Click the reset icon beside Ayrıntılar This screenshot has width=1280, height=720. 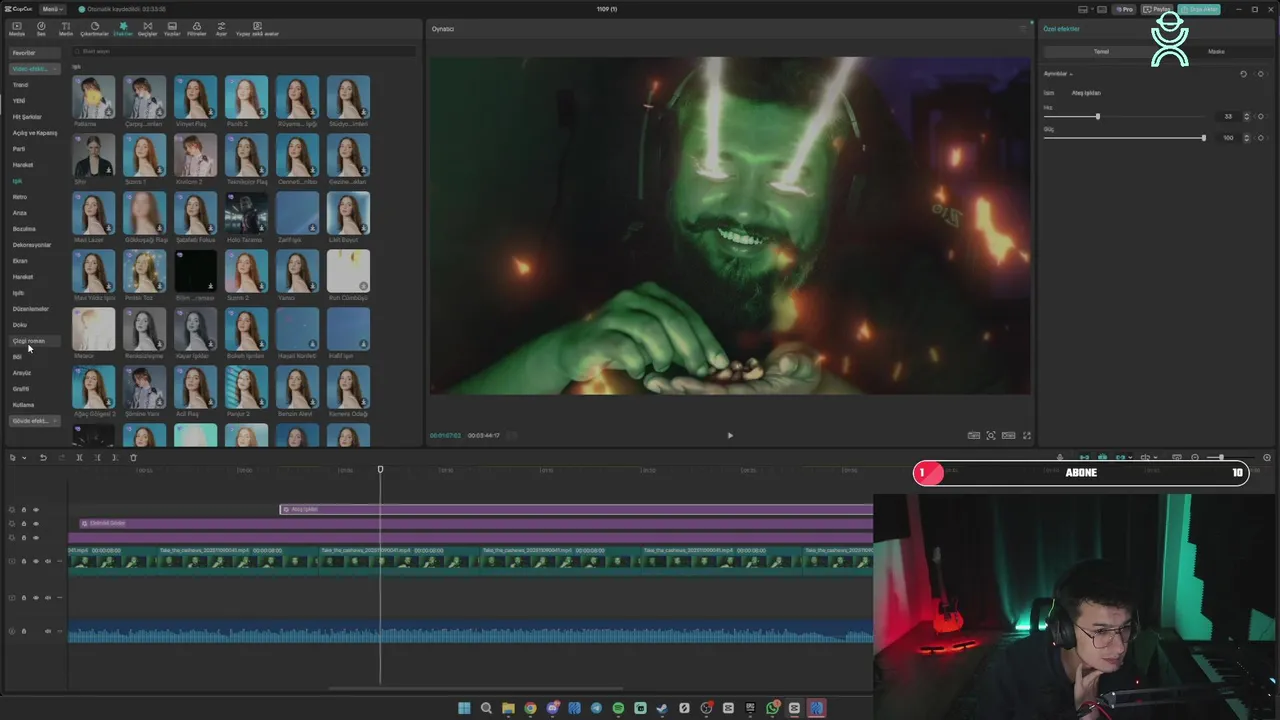coord(1243,74)
